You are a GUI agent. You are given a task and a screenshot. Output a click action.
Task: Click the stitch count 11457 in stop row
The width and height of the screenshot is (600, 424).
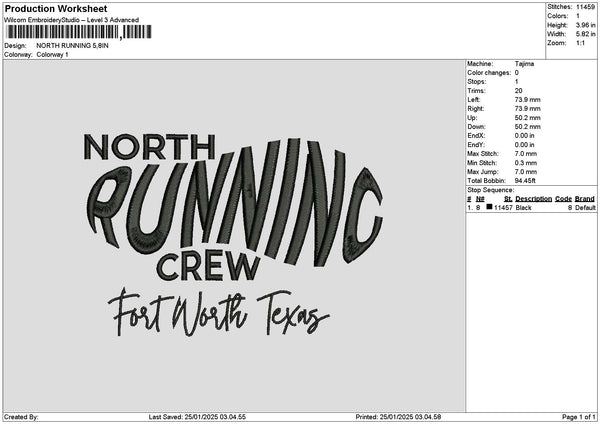point(503,208)
